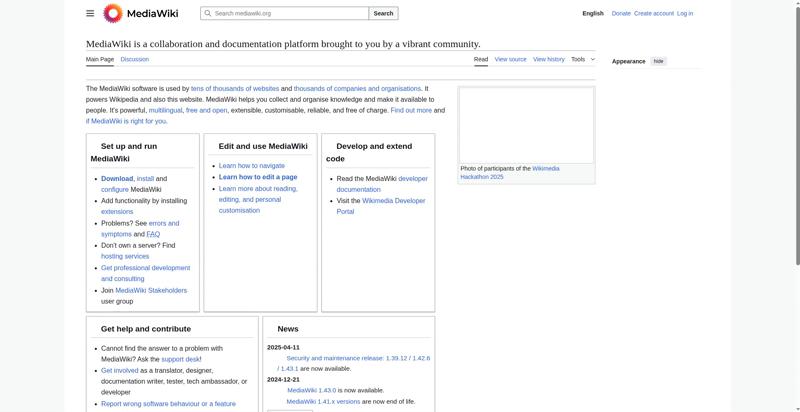Open the hosting services link
The height and width of the screenshot is (412, 800).
point(125,256)
